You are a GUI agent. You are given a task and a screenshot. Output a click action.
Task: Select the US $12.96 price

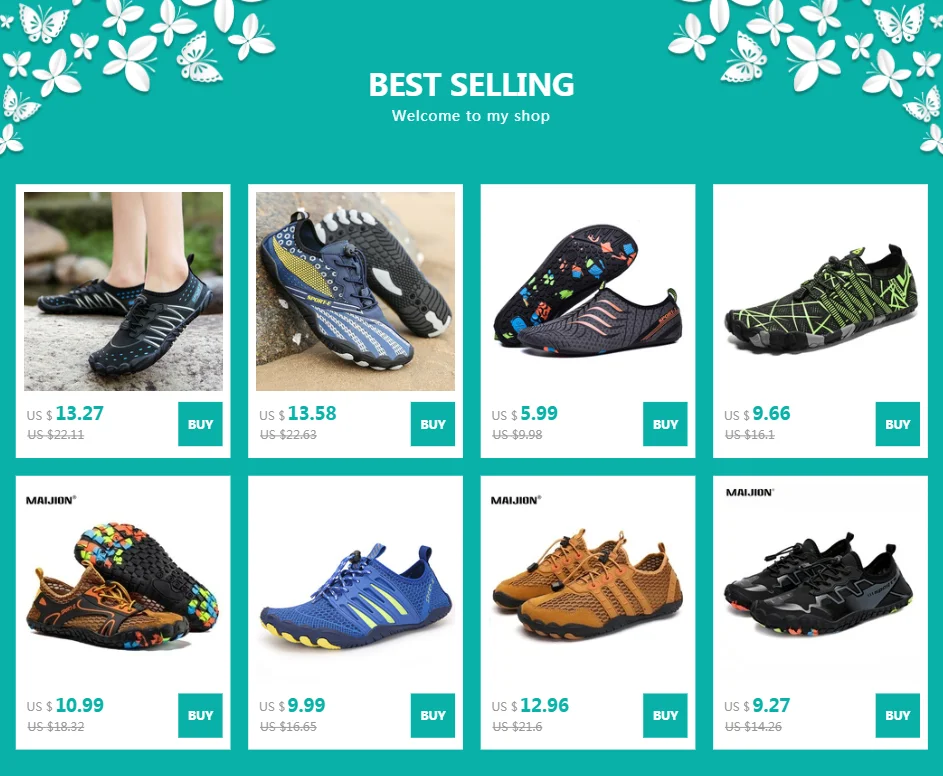[530, 706]
